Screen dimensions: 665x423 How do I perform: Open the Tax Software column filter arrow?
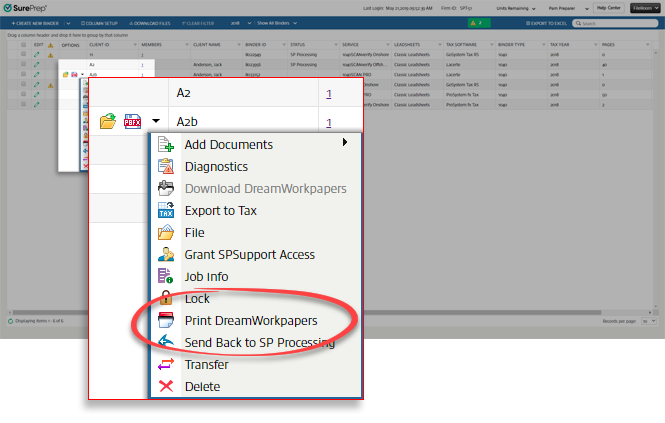point(492,45)
